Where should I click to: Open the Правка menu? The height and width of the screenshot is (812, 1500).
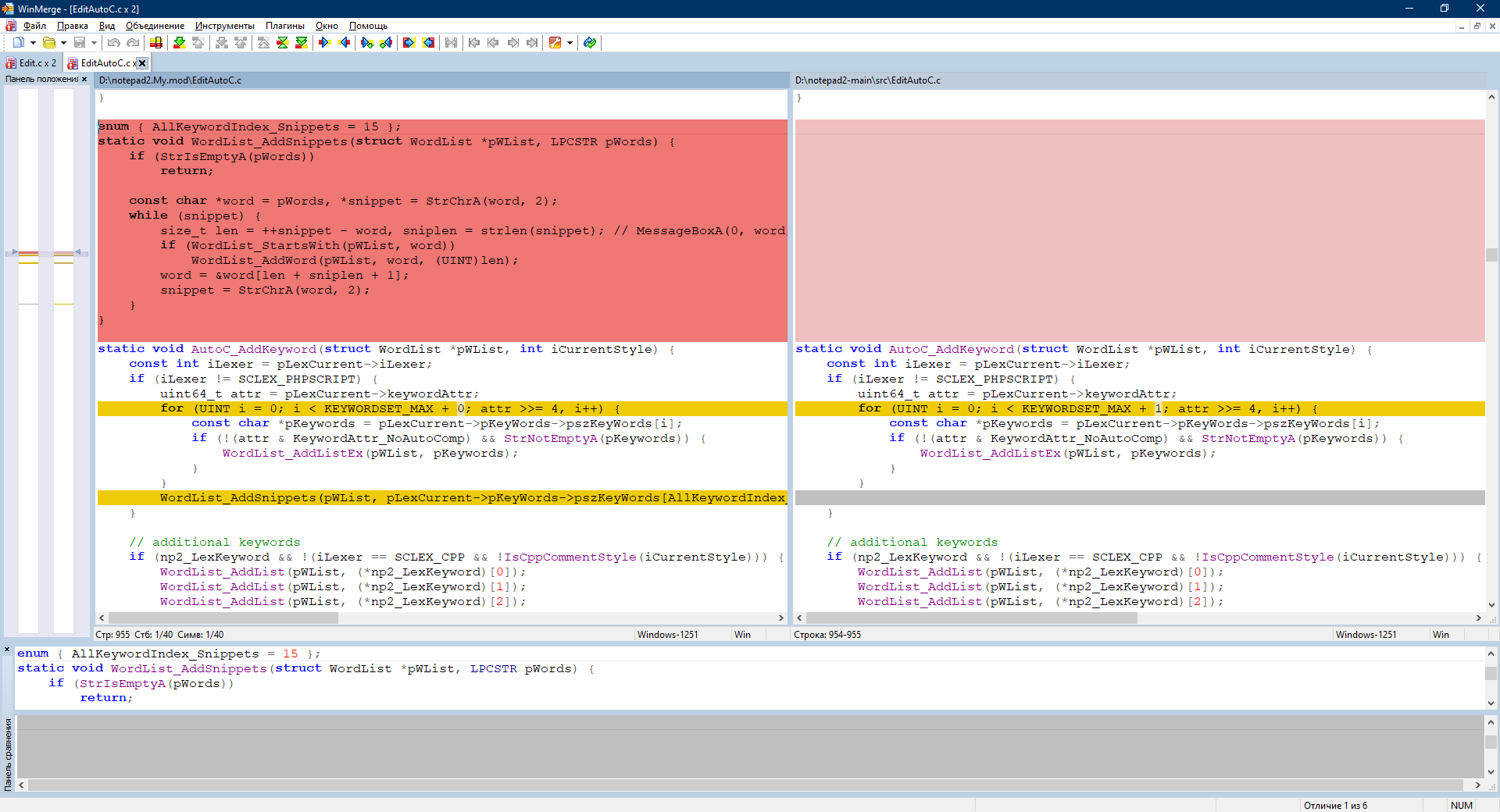click(73, 26)
